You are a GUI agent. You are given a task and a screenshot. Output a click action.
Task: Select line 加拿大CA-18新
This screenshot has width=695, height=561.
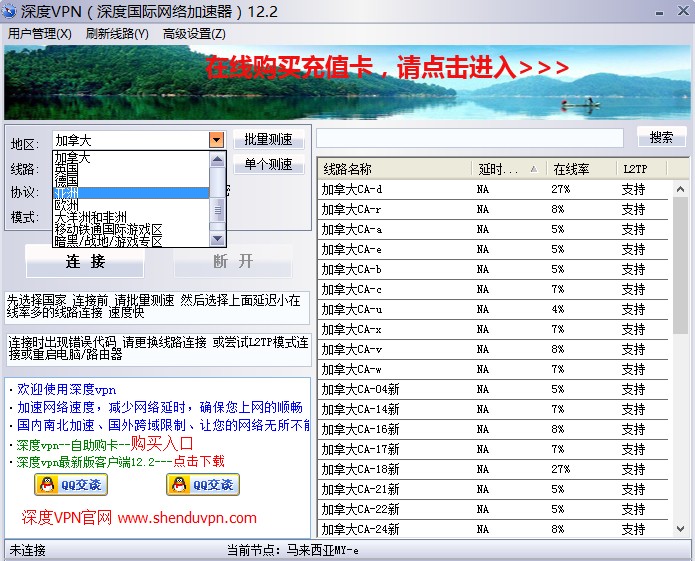[x=493, y=469]
